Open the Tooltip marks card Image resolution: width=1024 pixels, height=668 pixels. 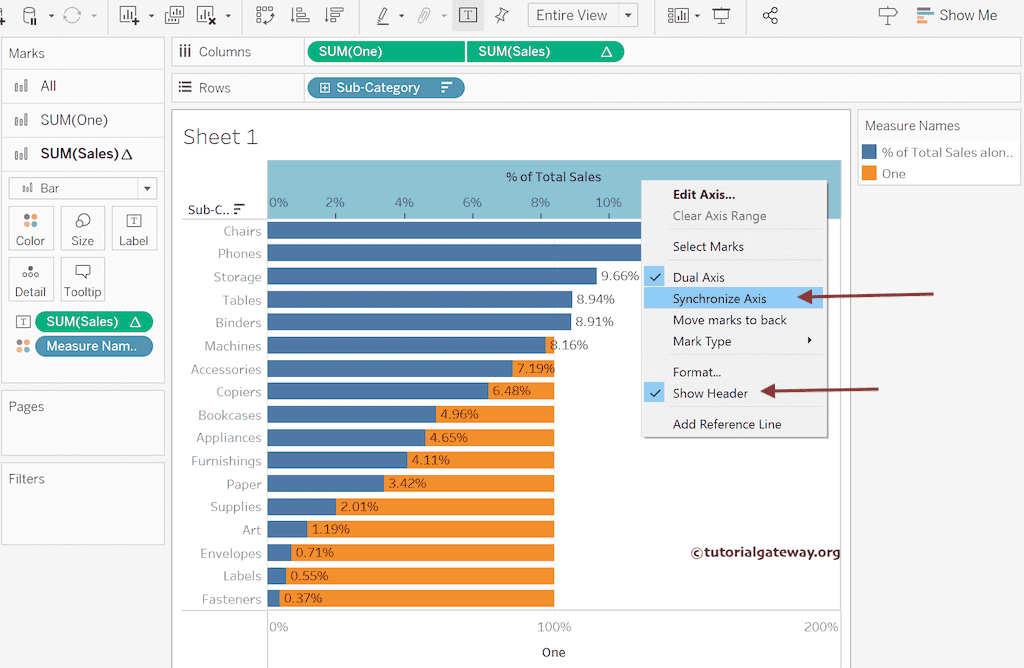click(82, 280)
